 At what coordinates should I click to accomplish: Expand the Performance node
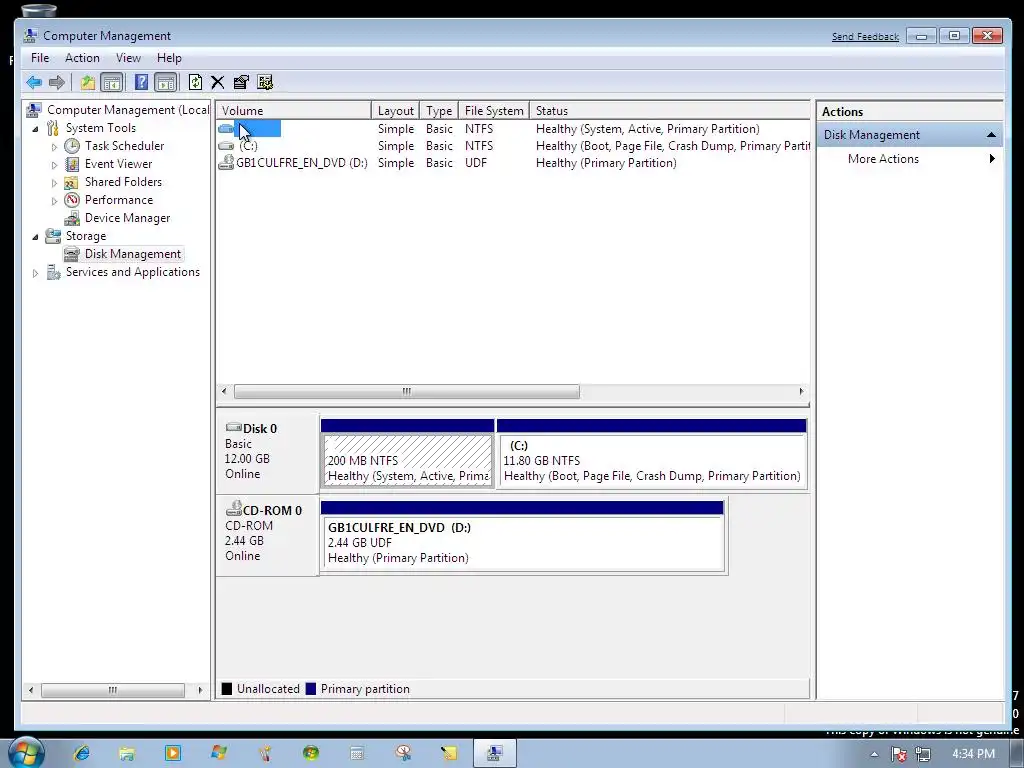[x=54, y=200]
